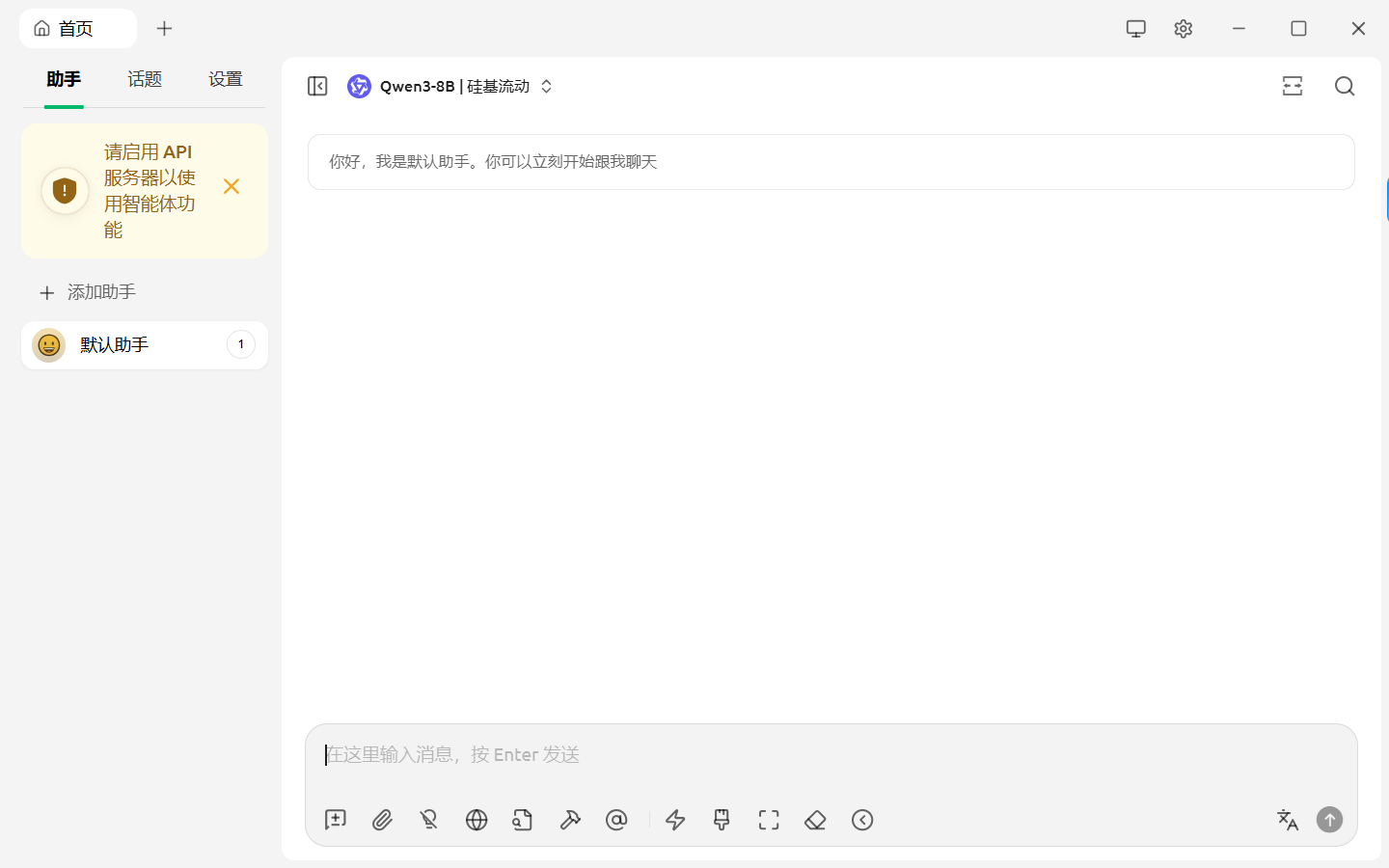Click the @ mention model icon

616,820
